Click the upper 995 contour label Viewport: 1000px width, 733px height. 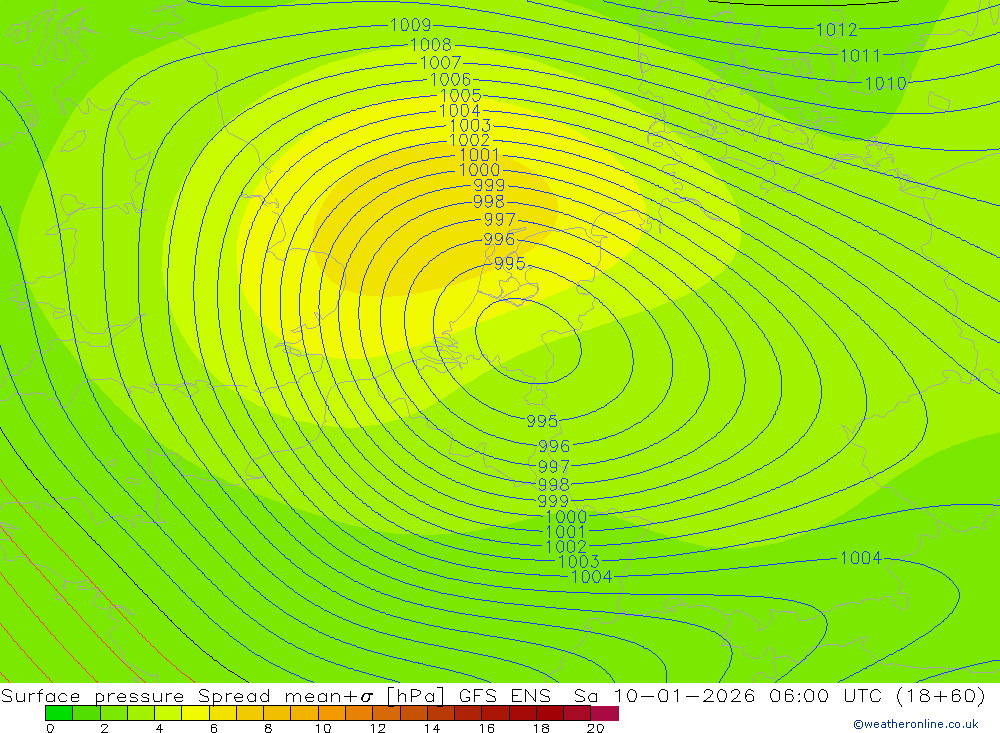pyautogui.click(x=510, y=263)
